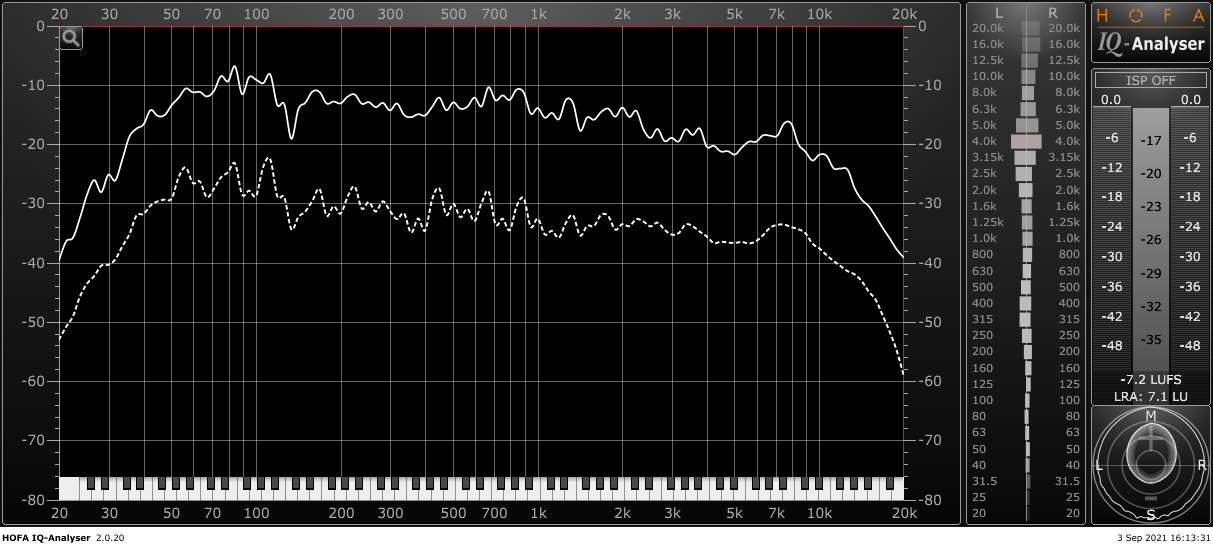The height and width of the screenshot is (547, 1213).
Task: Click the IQ-Analyser title label
Action: click(x=1150, y=44)
